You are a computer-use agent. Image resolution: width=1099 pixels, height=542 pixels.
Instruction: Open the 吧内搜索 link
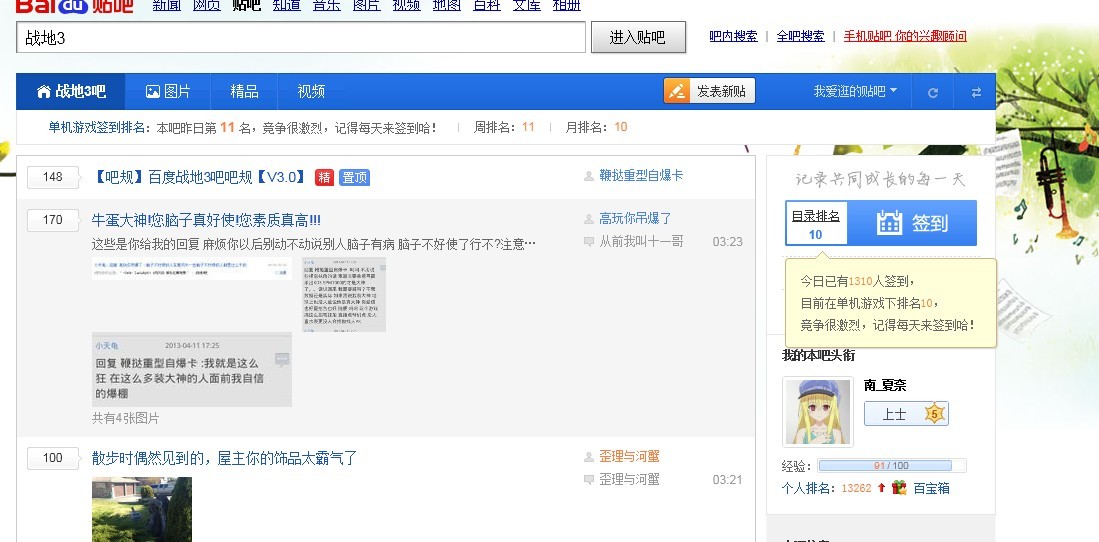click(733, 36)
